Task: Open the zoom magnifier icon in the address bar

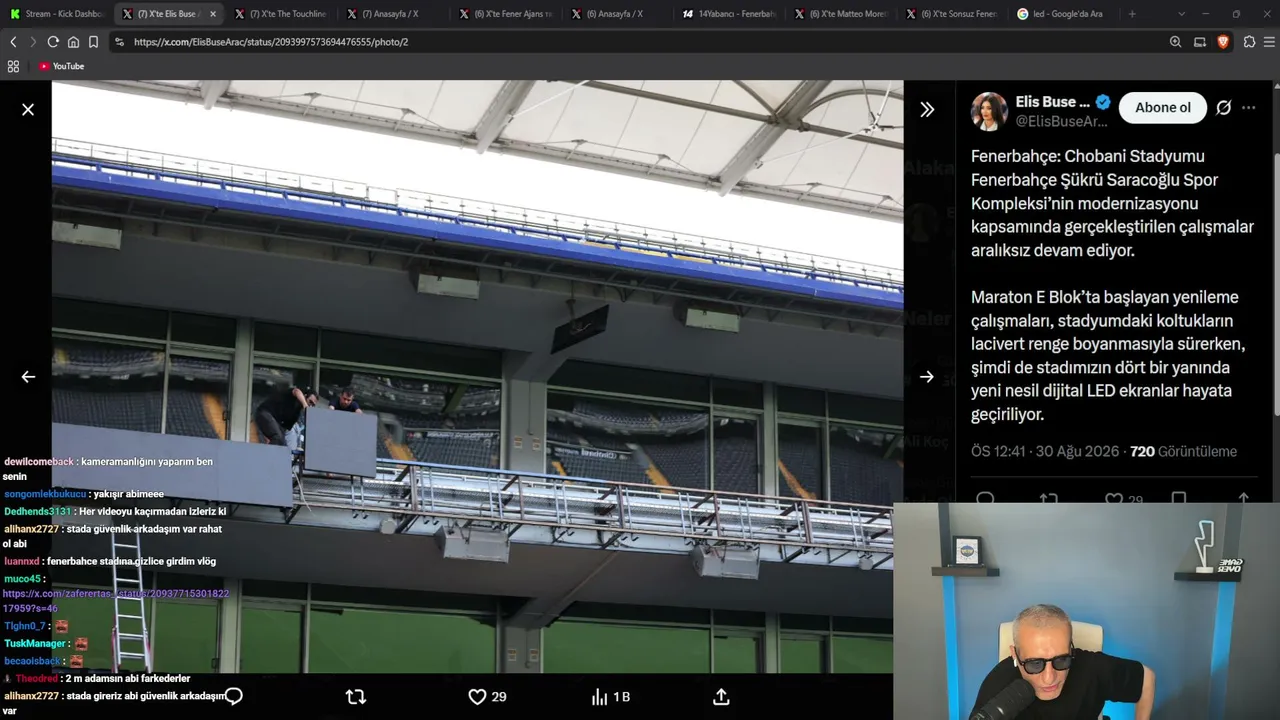Action: (1175, 42)
